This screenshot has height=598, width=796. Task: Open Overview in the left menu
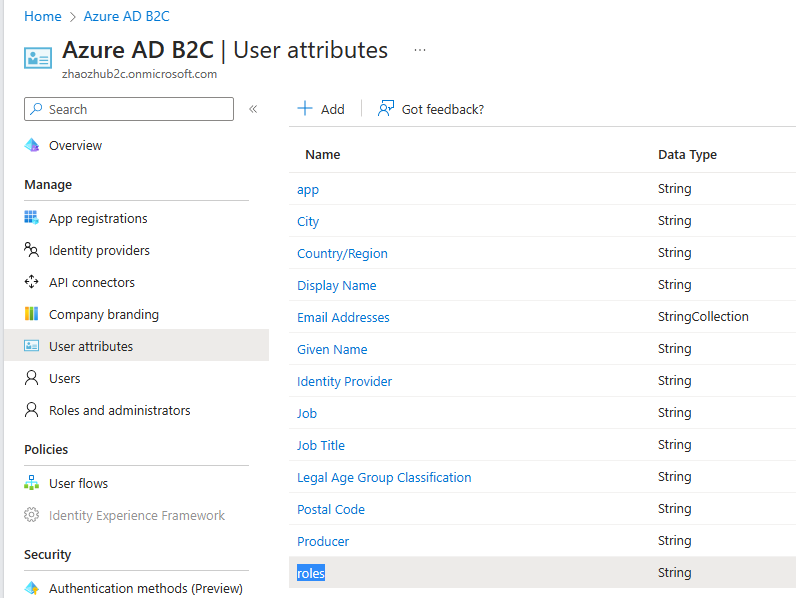coord(75,146)
